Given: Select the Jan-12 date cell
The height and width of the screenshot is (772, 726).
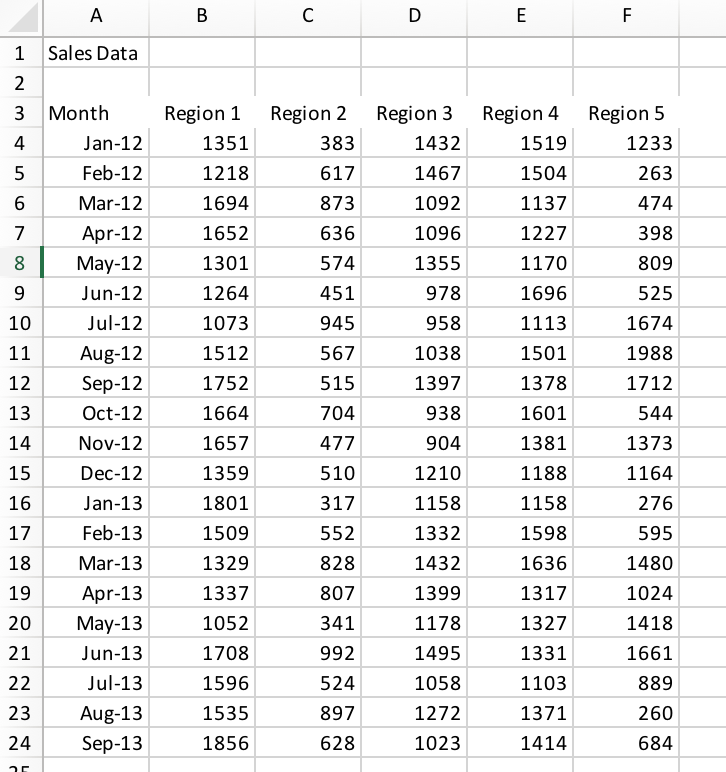Looking at the screenshot, I should pos(96,143).
